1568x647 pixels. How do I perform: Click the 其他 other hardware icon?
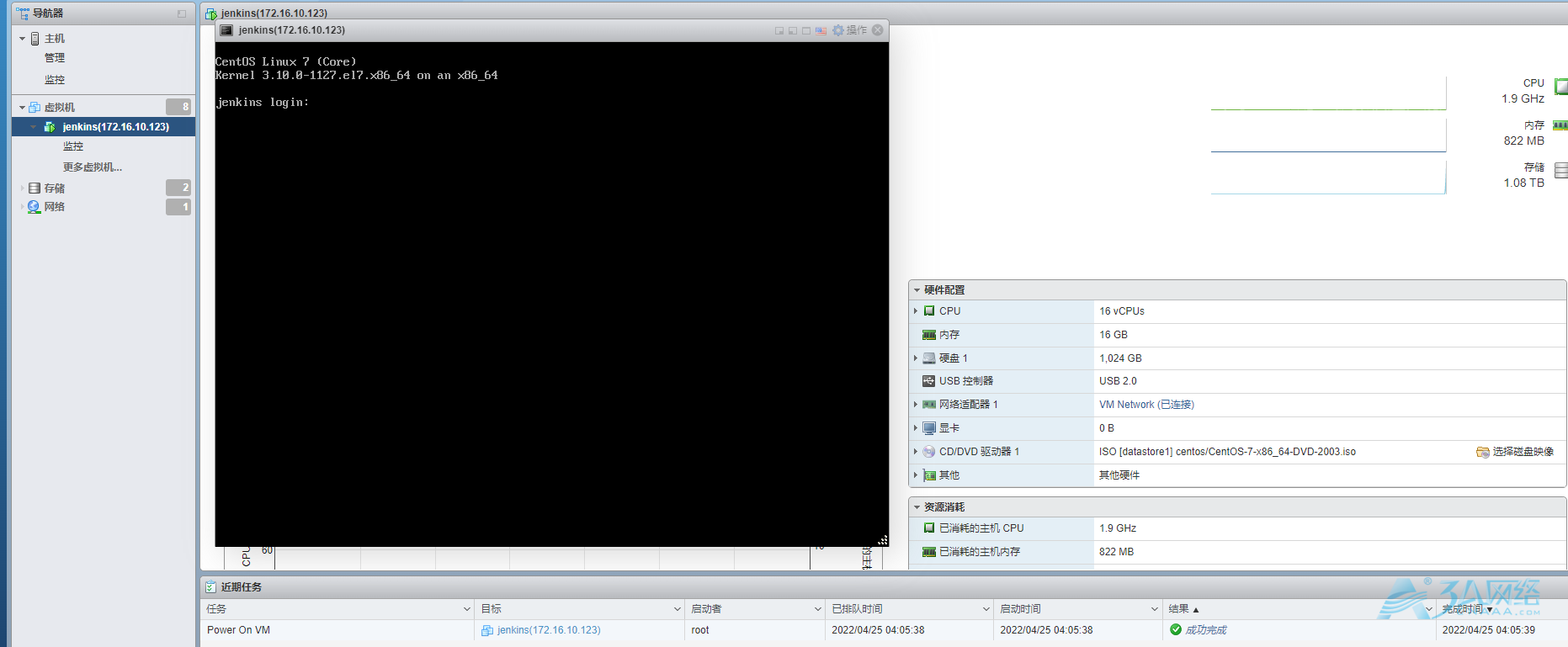click(x=929, y=475)
